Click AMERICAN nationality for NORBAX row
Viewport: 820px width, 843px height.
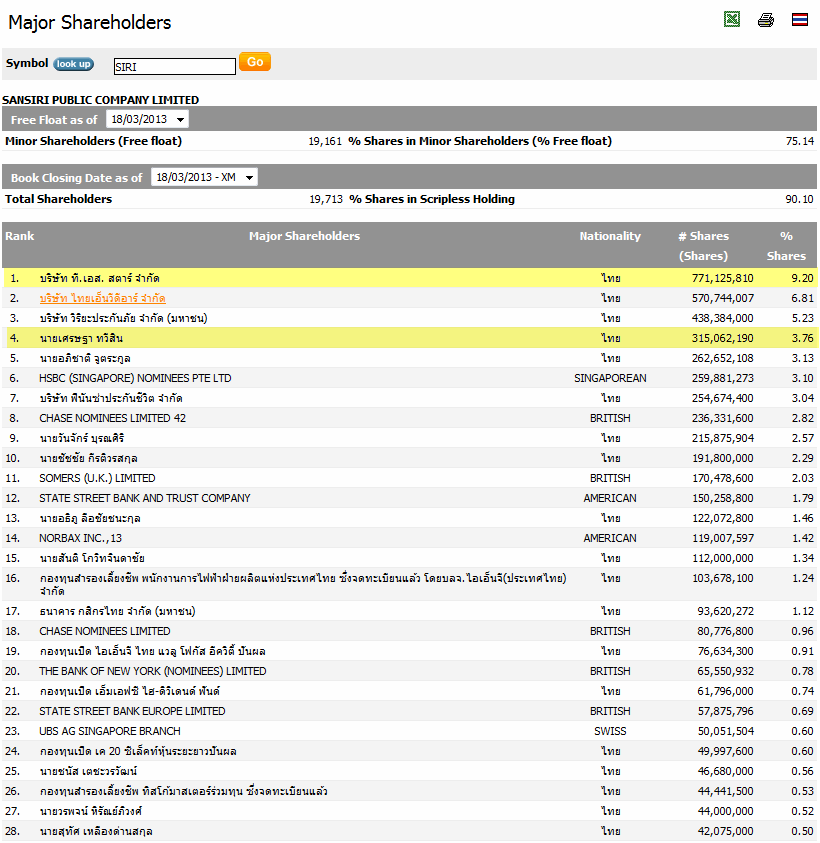click(x=610, y=538)
